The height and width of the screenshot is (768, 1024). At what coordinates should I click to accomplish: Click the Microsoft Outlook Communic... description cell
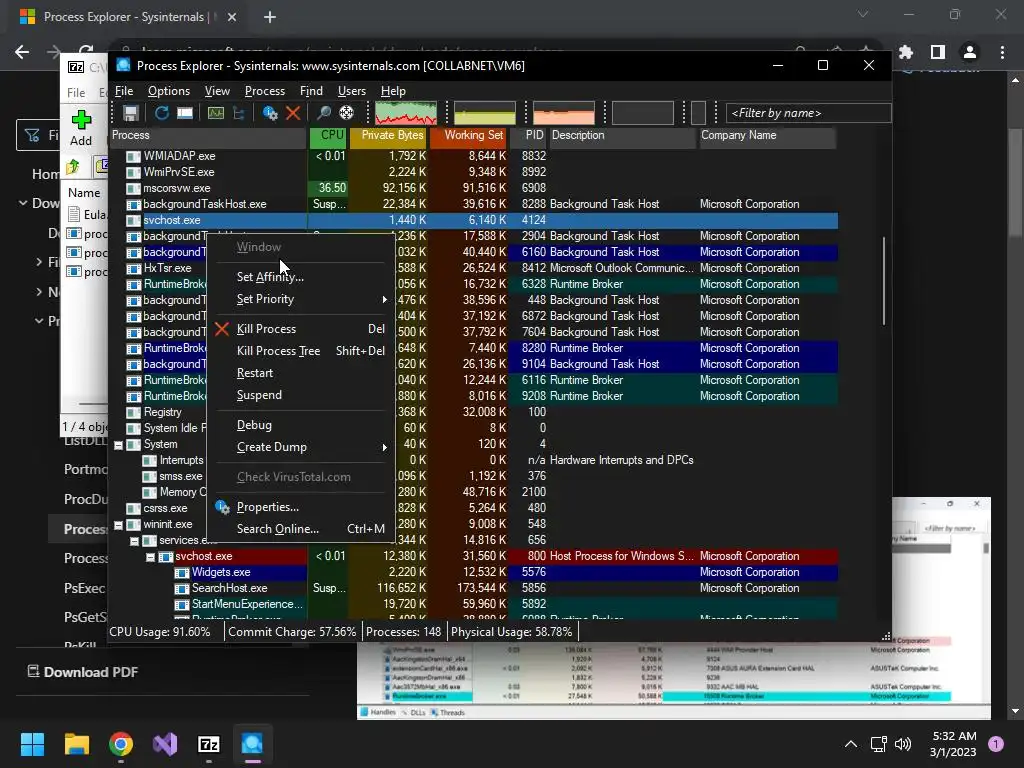621,268
